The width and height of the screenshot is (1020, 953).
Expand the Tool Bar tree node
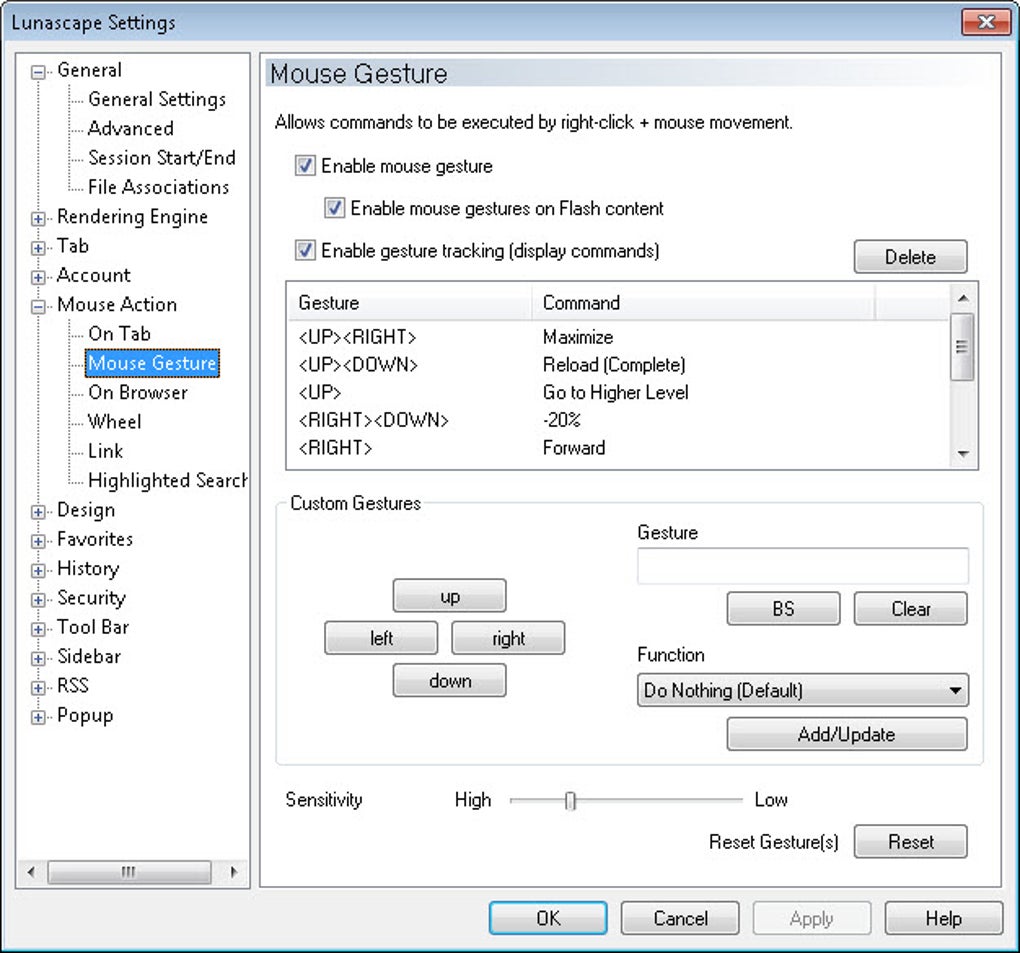[x=38, y=629]
